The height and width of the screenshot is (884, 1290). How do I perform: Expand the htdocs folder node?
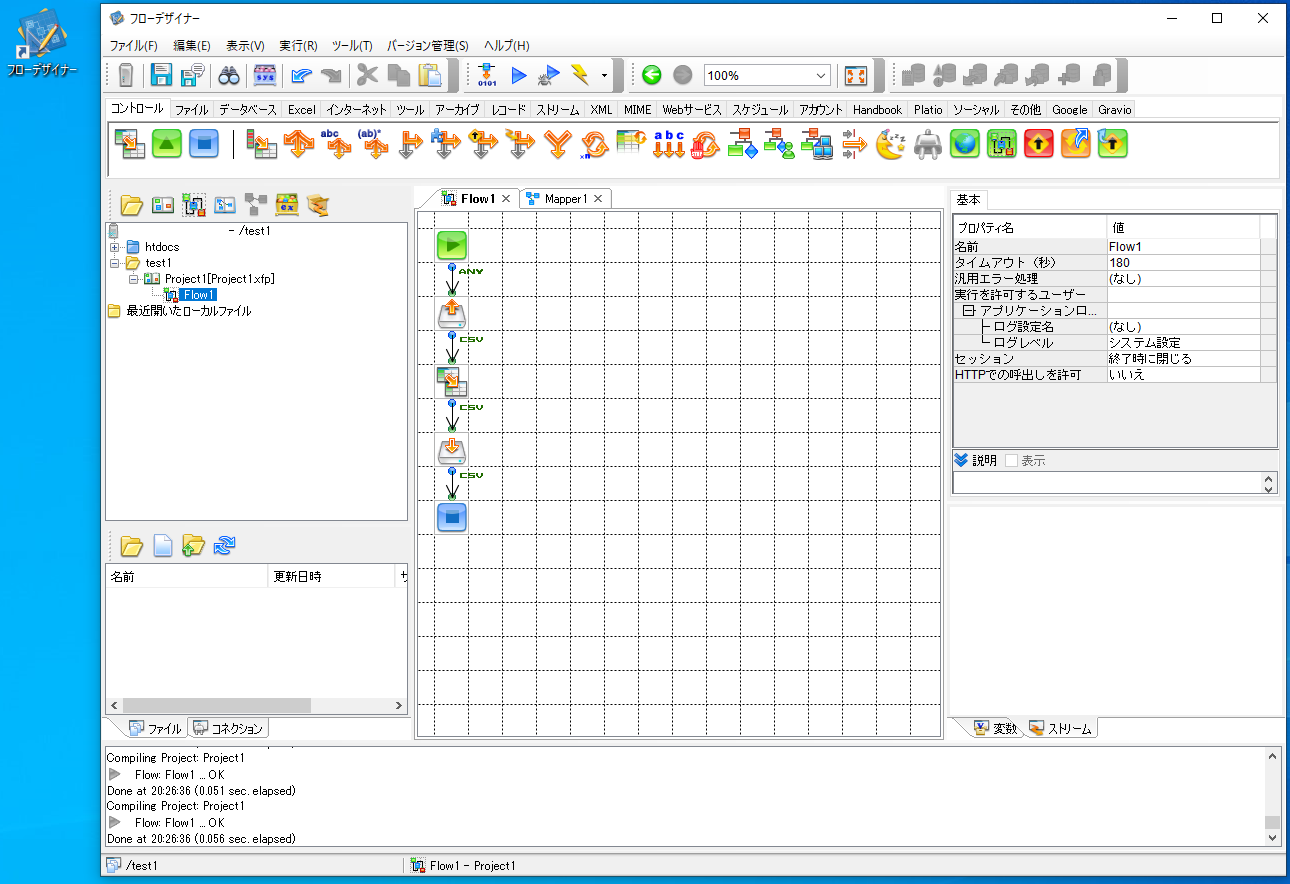[115, 247]
